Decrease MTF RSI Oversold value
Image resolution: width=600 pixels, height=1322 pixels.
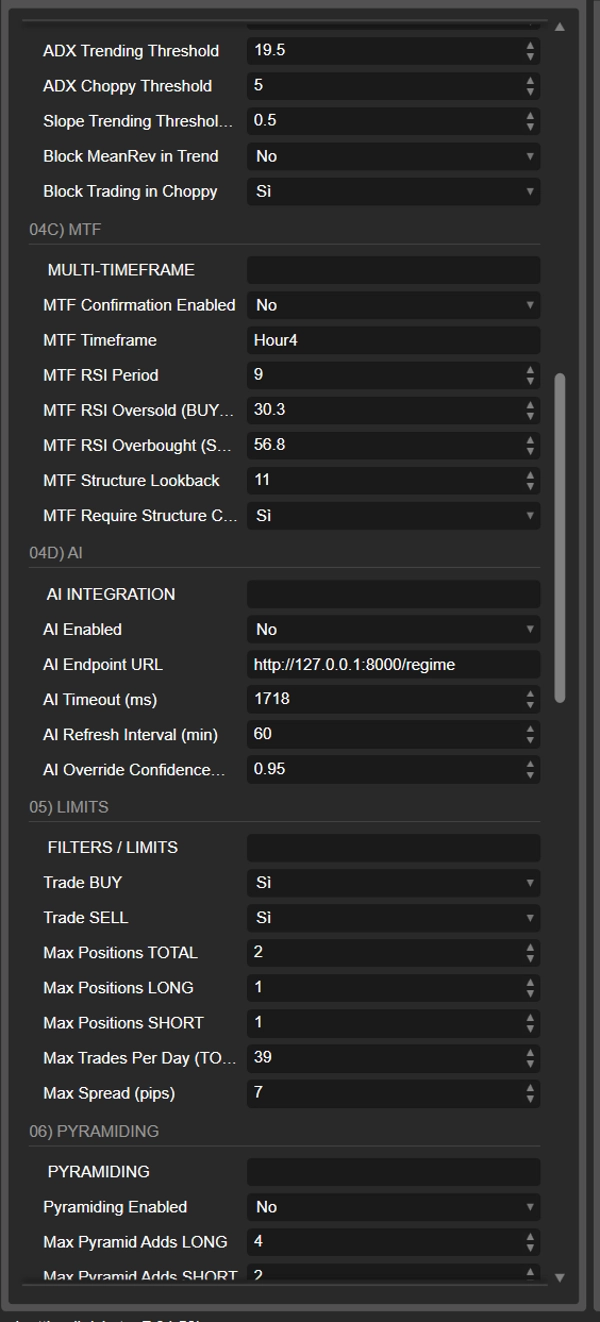pyautogui.click(x=530, y=416)
